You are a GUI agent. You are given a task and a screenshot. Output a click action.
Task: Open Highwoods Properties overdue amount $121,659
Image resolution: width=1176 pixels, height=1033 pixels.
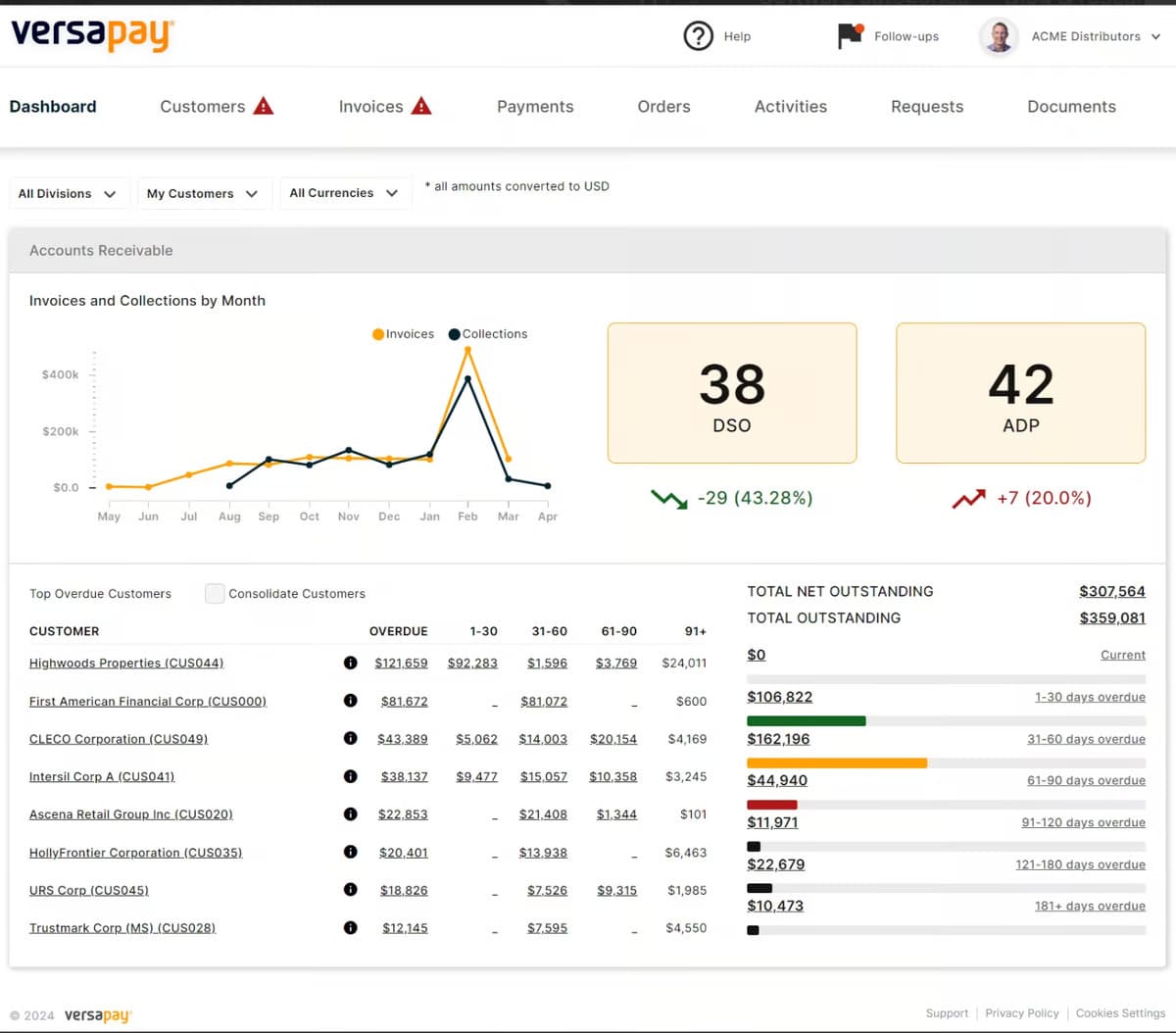pyautogui.click(x=402, y=663)
